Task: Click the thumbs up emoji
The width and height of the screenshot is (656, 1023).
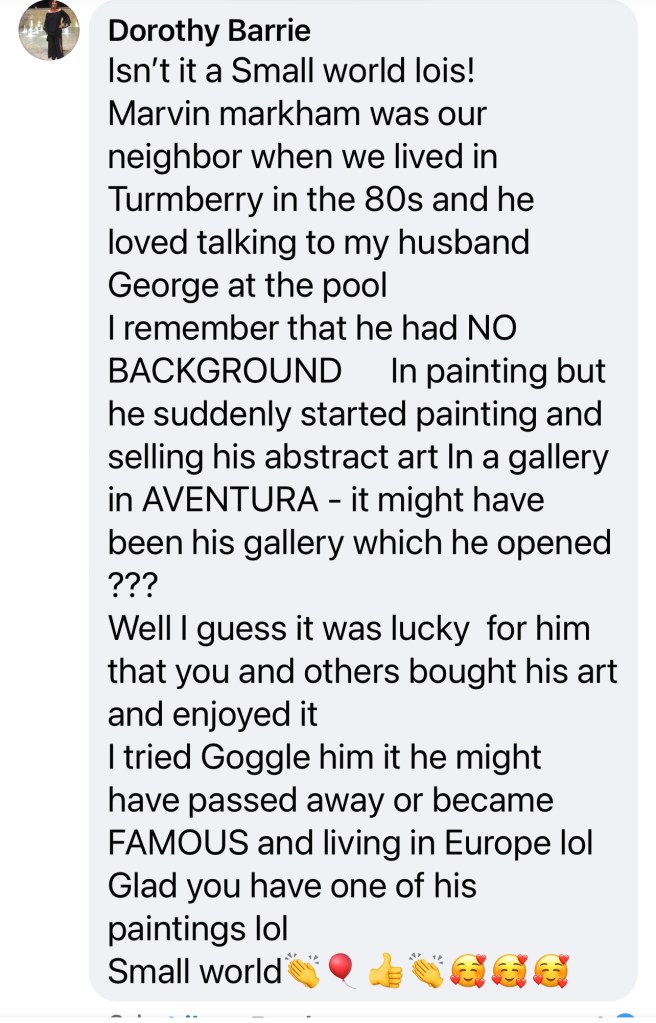Action: pos(384,970)
